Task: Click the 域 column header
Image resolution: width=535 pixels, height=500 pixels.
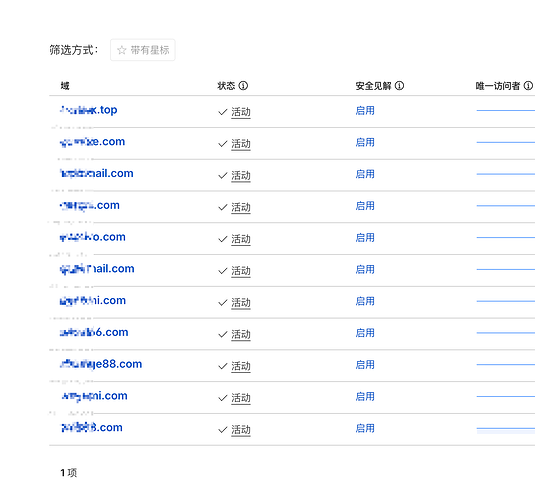Action: (65, 86)
